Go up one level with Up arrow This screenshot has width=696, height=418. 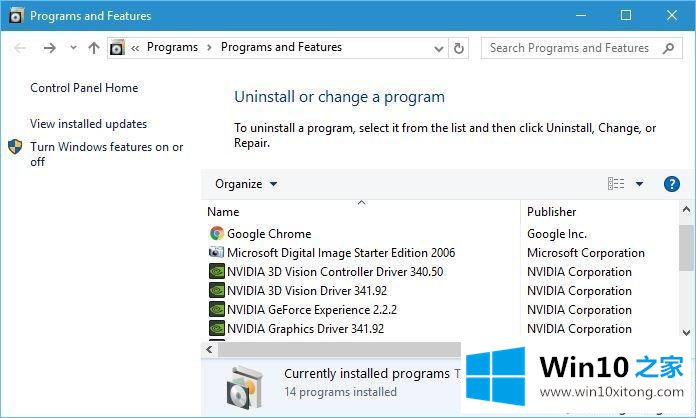[x=94, y=48]
